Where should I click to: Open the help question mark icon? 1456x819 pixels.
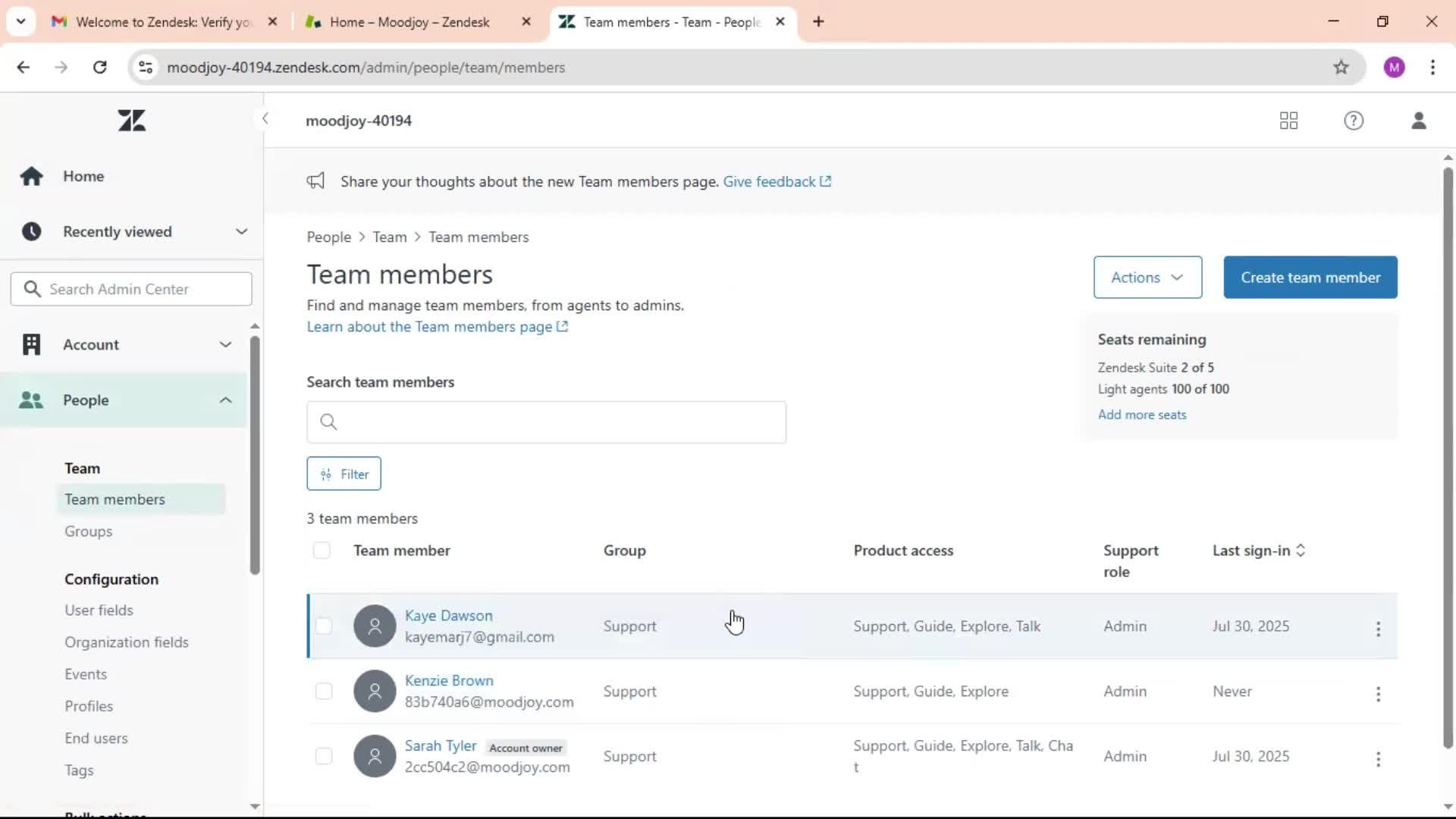pyautogui.click(x=1354, y=121)
